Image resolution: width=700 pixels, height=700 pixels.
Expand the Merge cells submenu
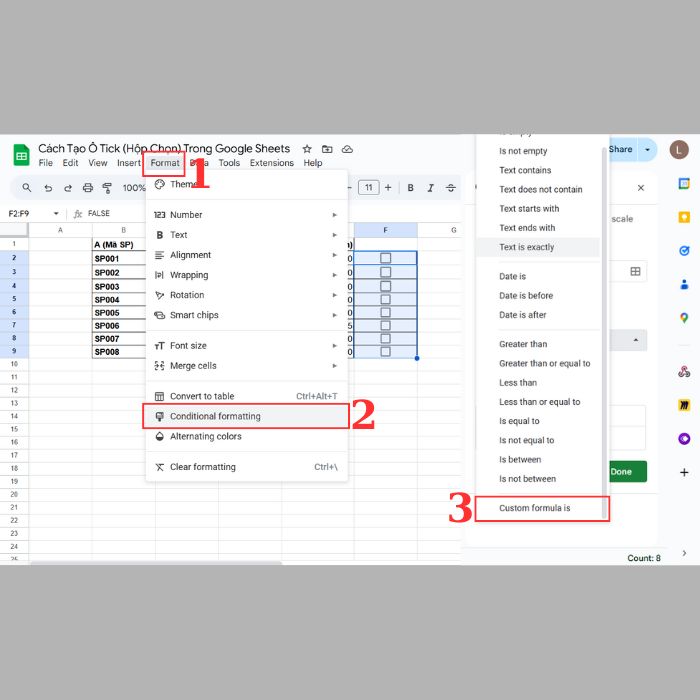pyautogui.click(x=335, y=366)
